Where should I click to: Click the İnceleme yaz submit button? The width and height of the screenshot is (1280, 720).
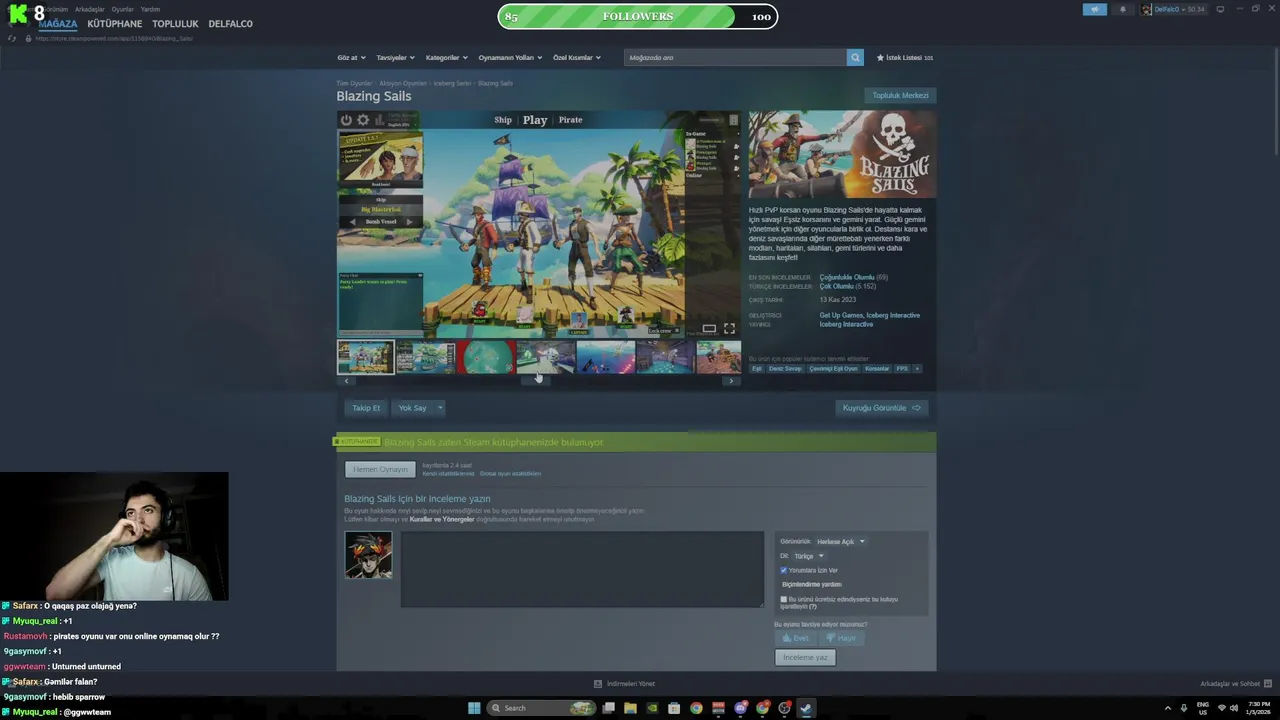coord(805,657)
